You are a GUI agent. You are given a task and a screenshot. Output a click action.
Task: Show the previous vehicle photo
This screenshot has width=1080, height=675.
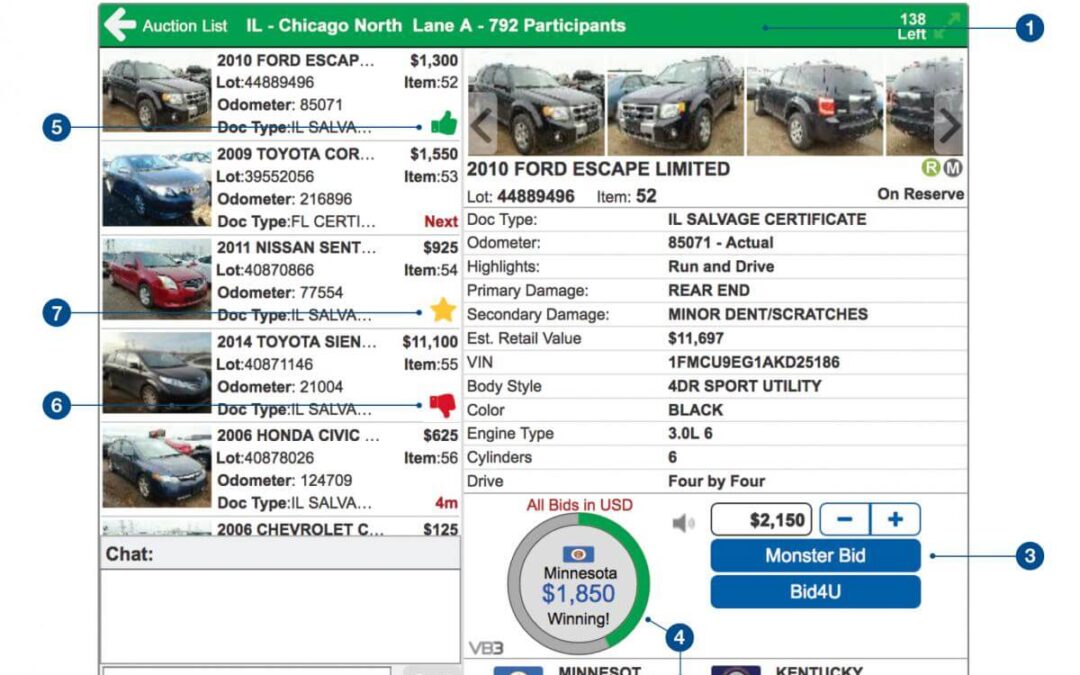[482, 125]
